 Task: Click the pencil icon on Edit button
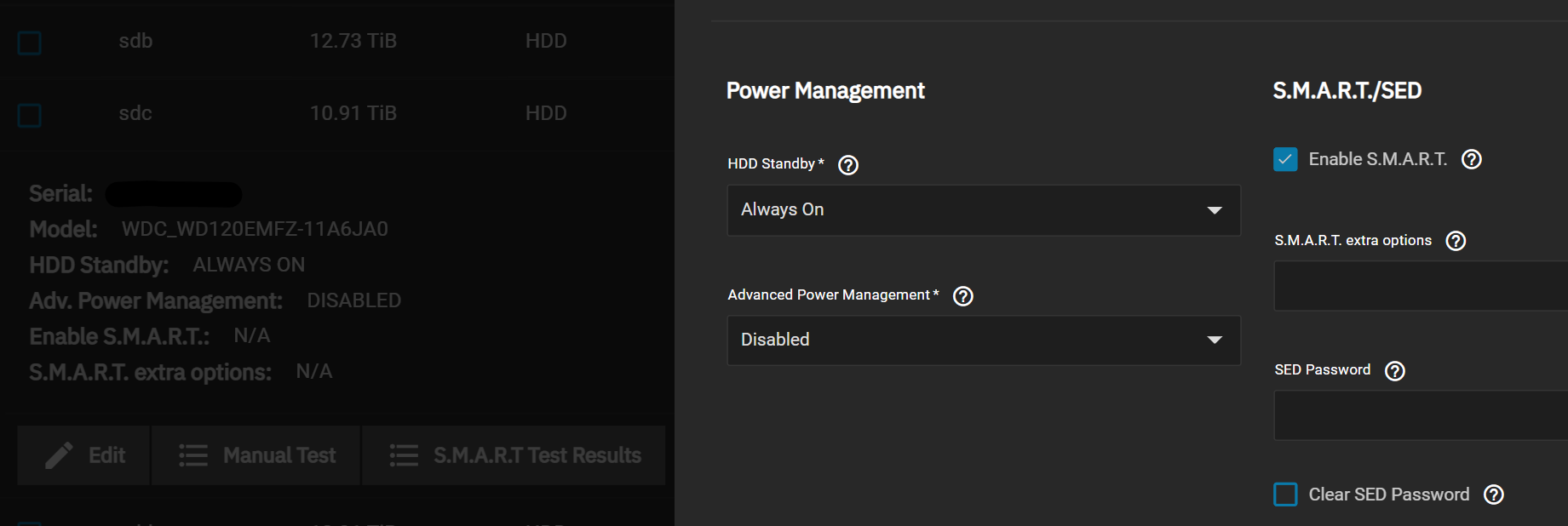(59, 456)
